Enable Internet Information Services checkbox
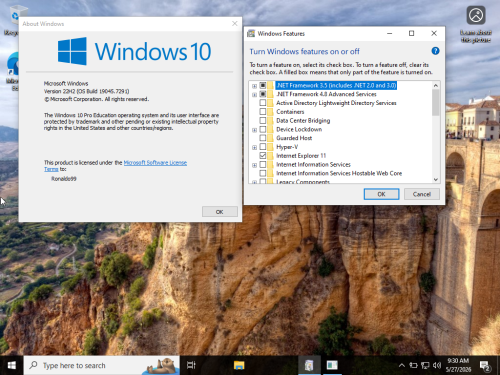 (x=263, y=164)
